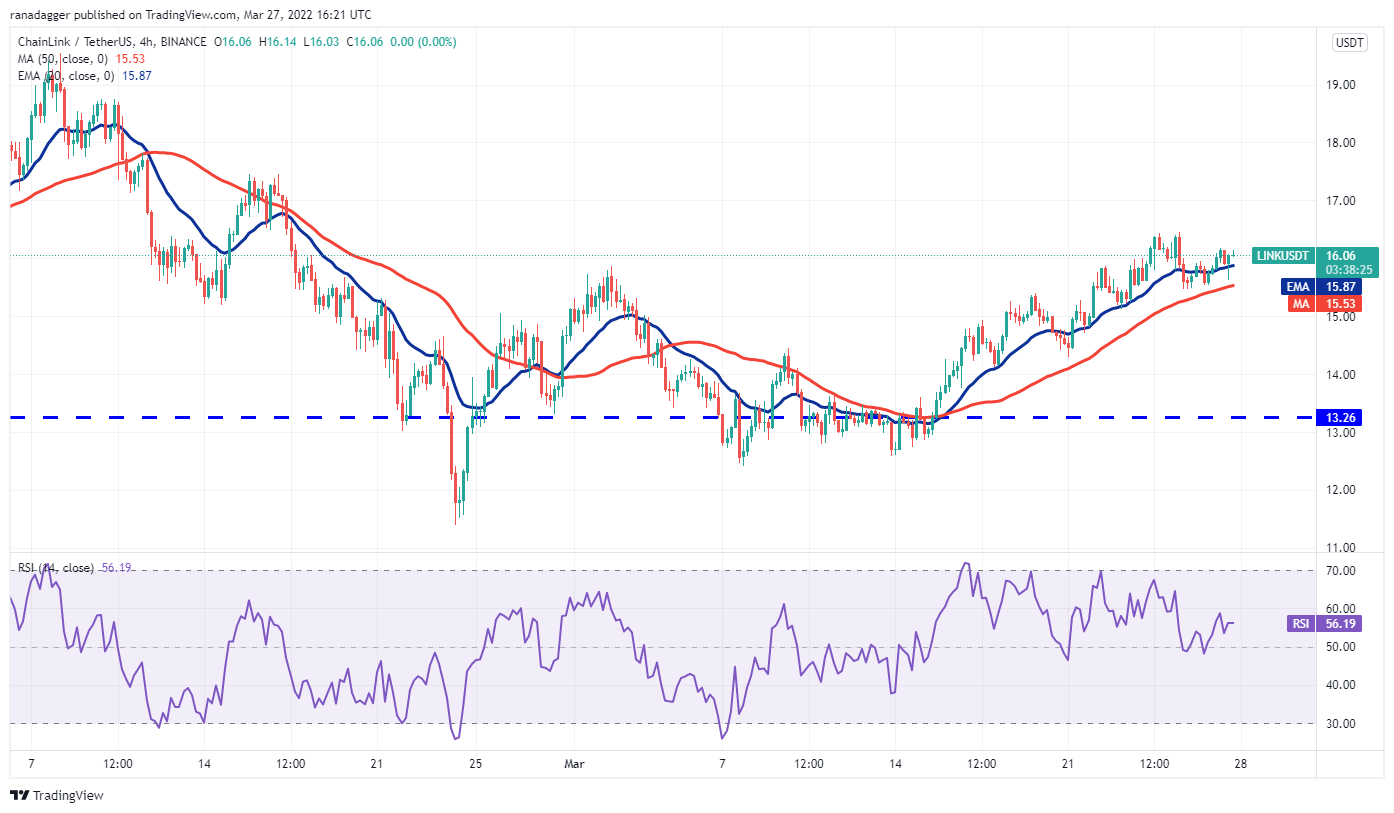Viewport: 1394px width, 813px height.
Task: Select the blue EMA tag on price scale
Action: [x=1295, y=286]
